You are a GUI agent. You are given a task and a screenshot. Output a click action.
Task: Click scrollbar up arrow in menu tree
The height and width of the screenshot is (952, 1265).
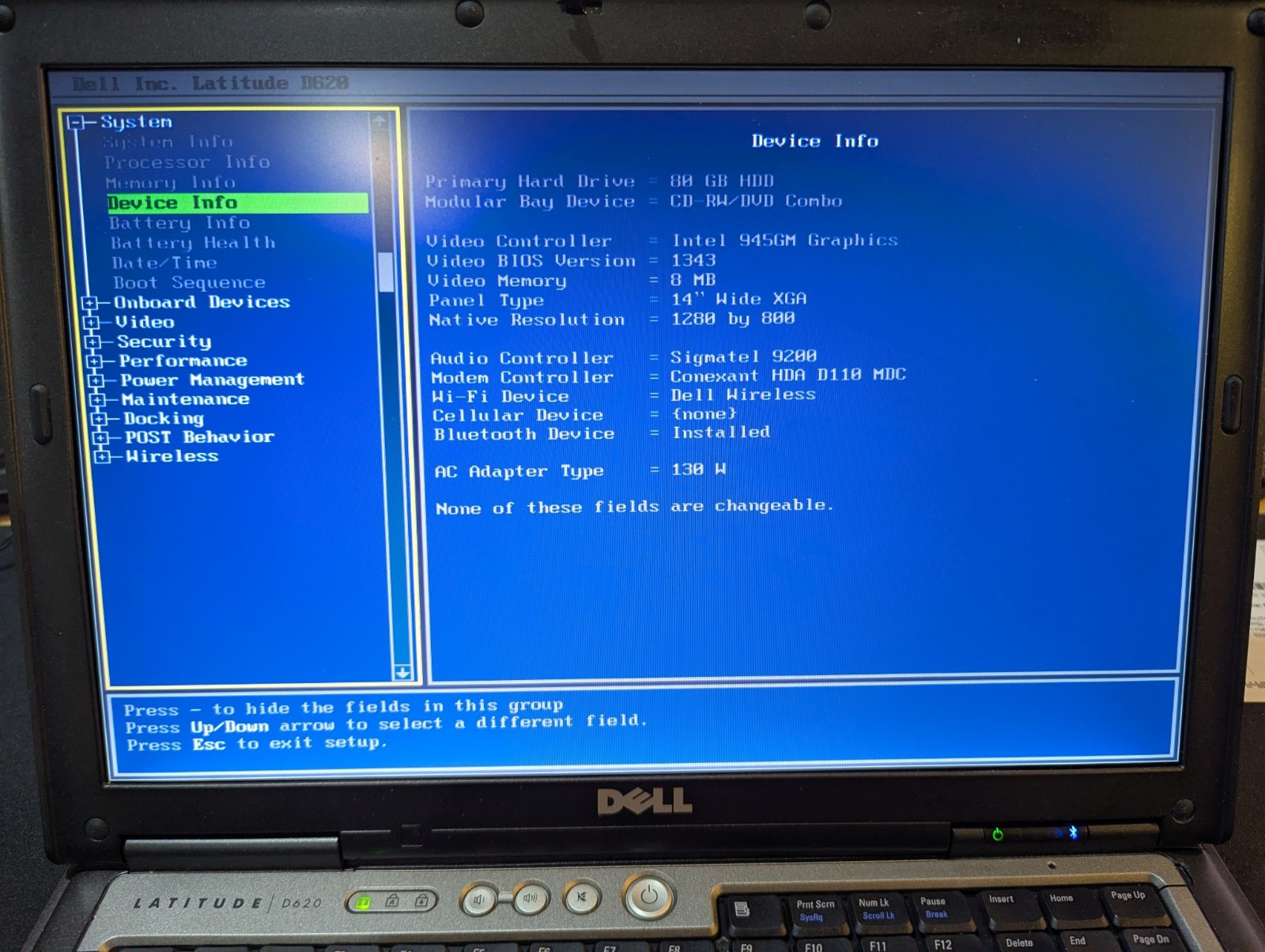pyautogui.click(x=379, y=121)
